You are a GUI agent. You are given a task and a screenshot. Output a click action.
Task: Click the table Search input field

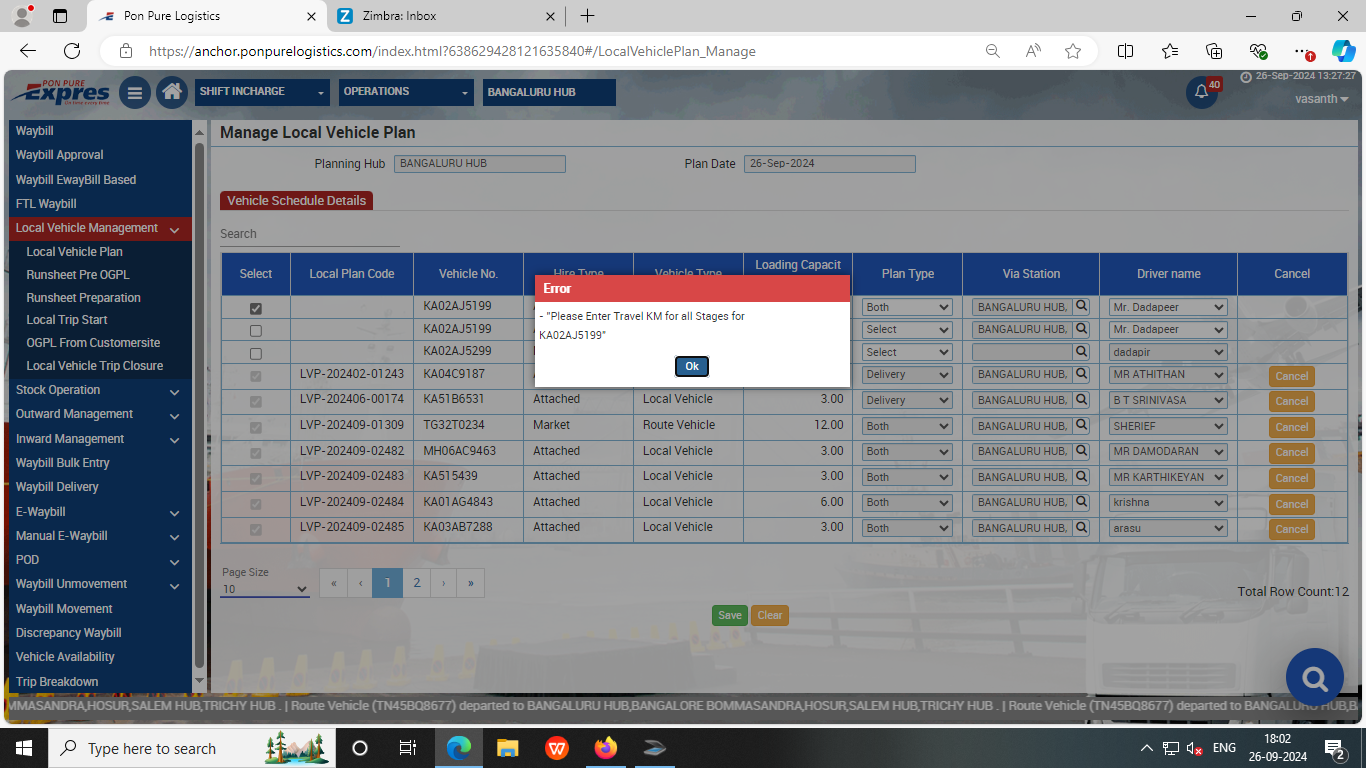tap(309, 234)
